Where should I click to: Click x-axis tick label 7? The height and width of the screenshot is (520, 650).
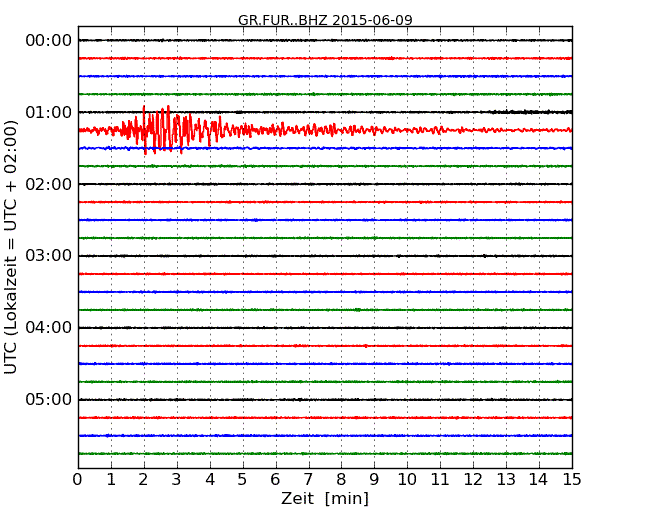(x=308, y=480)
